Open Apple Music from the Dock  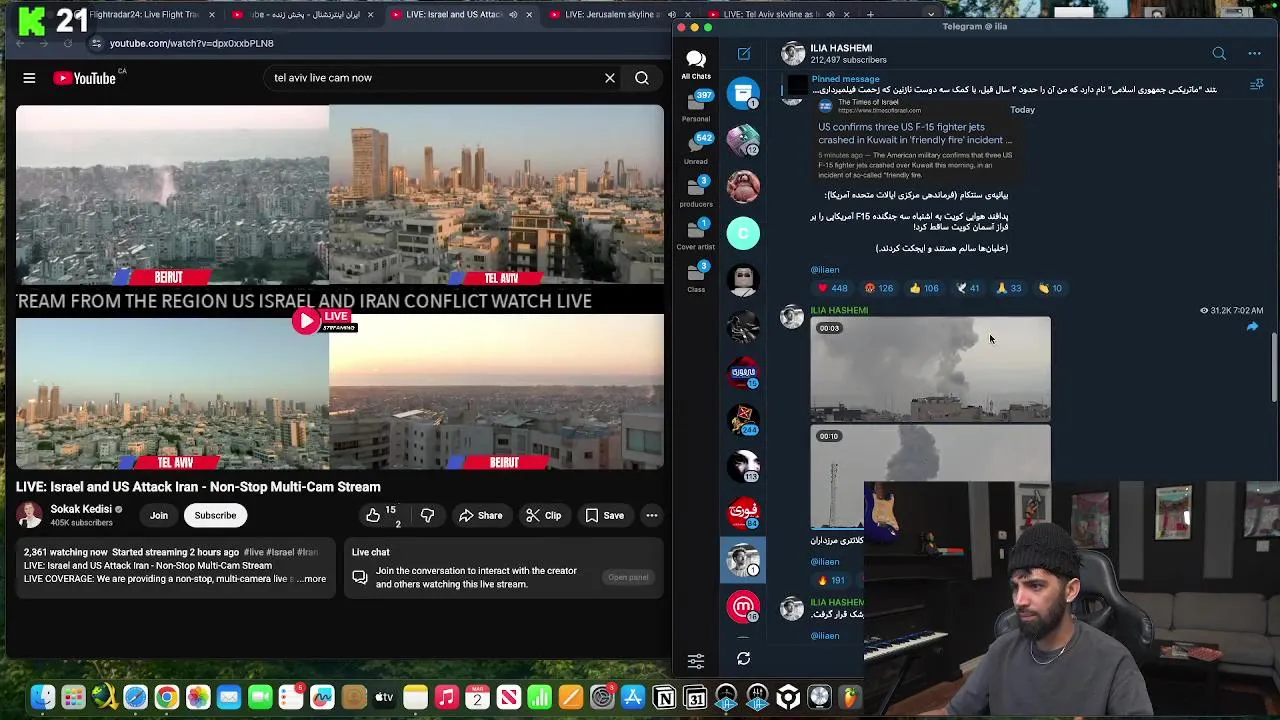(446, 697)
